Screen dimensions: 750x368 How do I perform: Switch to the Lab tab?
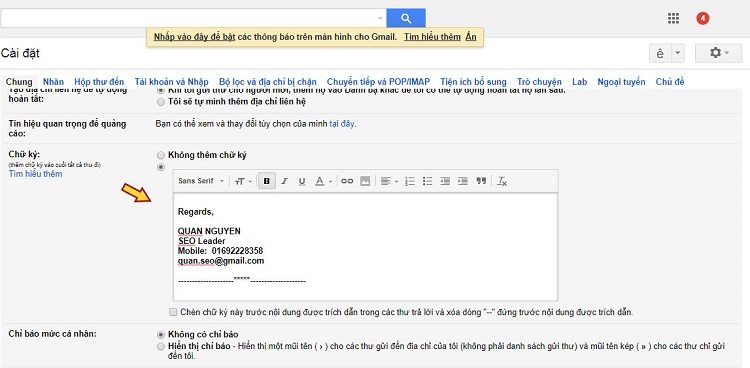click(x=579, y=82)
